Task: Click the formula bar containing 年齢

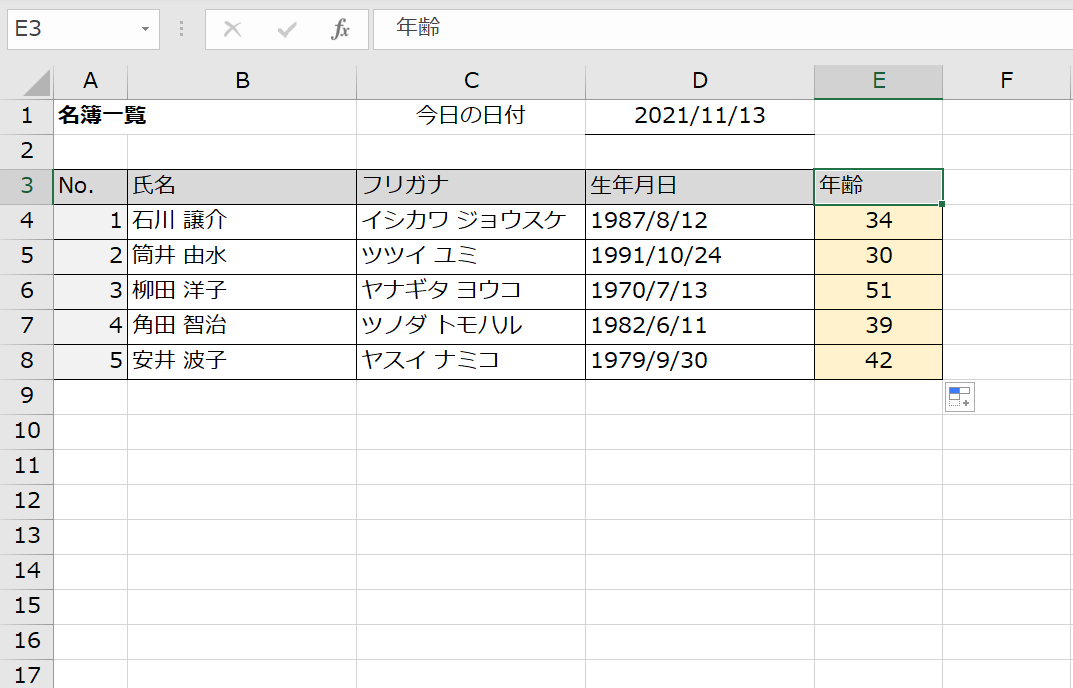Action: [700, 29]
